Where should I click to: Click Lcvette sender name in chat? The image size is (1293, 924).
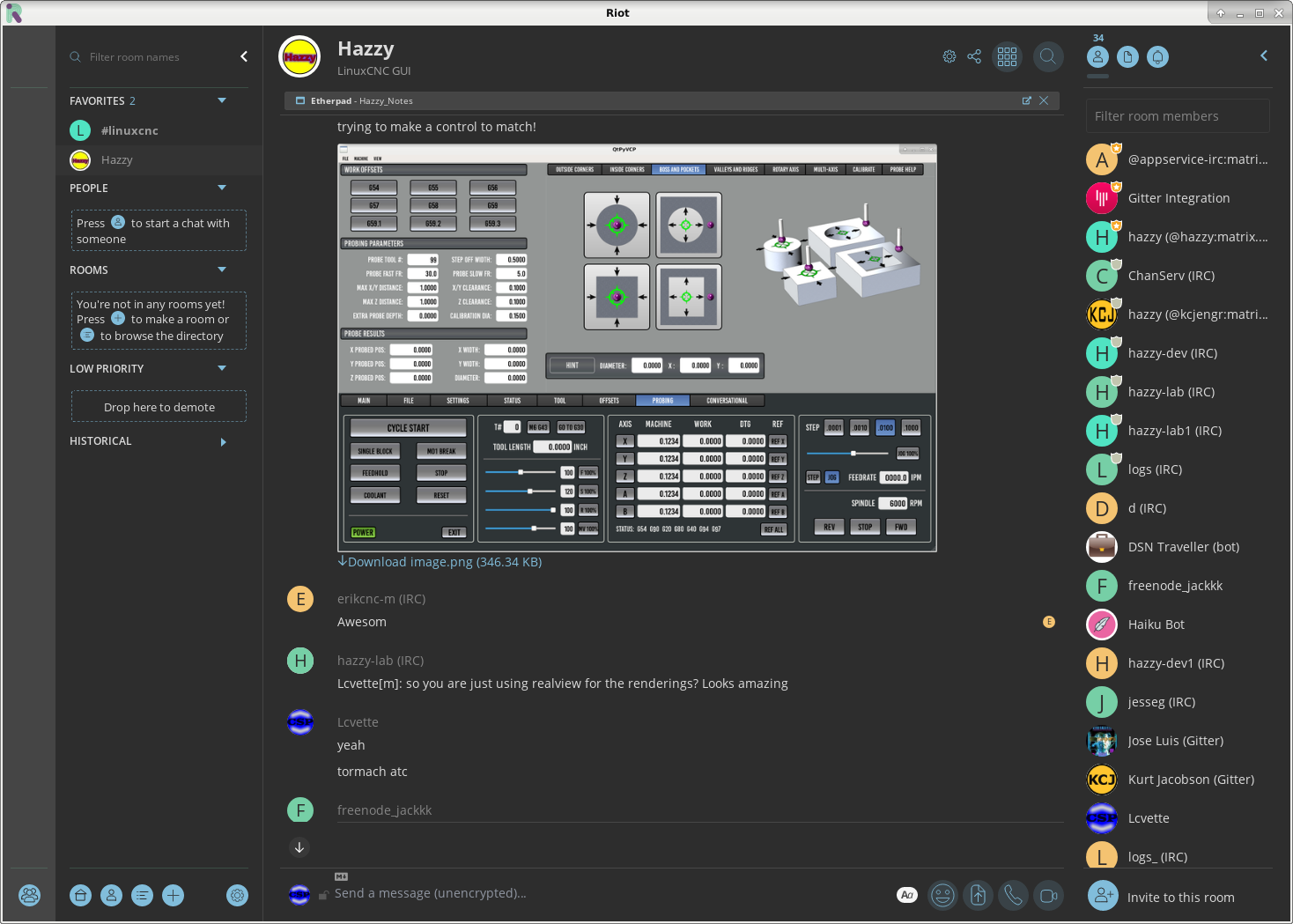[x=358, y=722]
